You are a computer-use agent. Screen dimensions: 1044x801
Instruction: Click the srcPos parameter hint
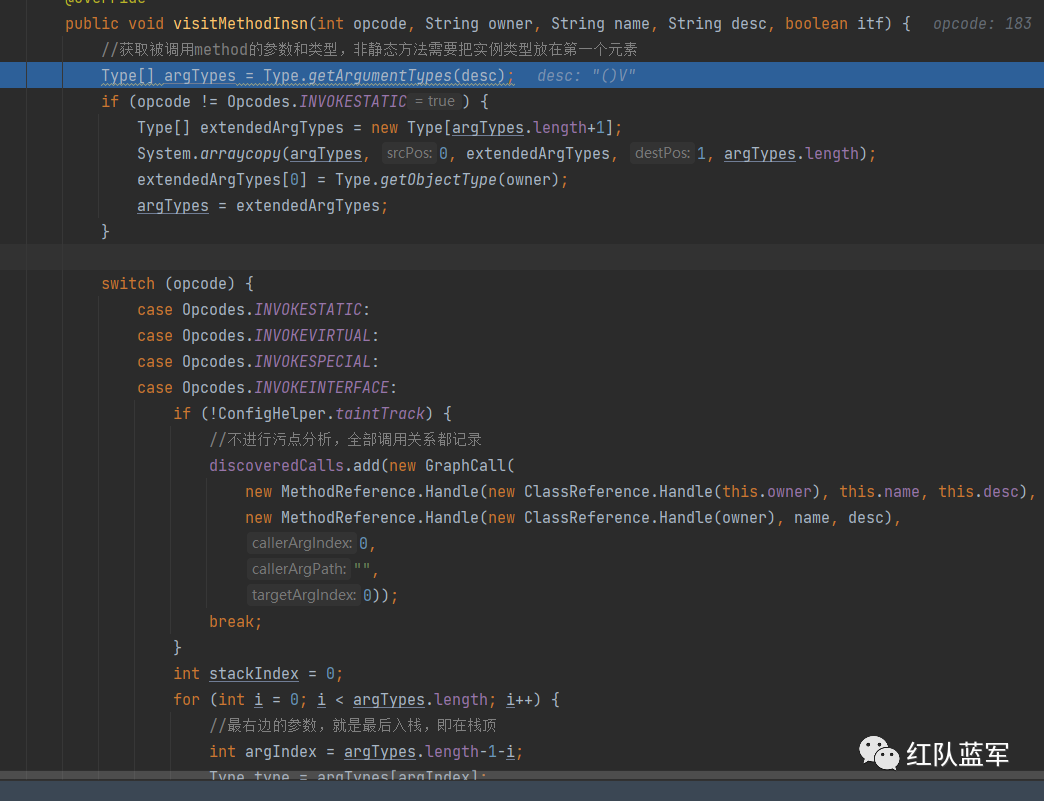(408, 153)
